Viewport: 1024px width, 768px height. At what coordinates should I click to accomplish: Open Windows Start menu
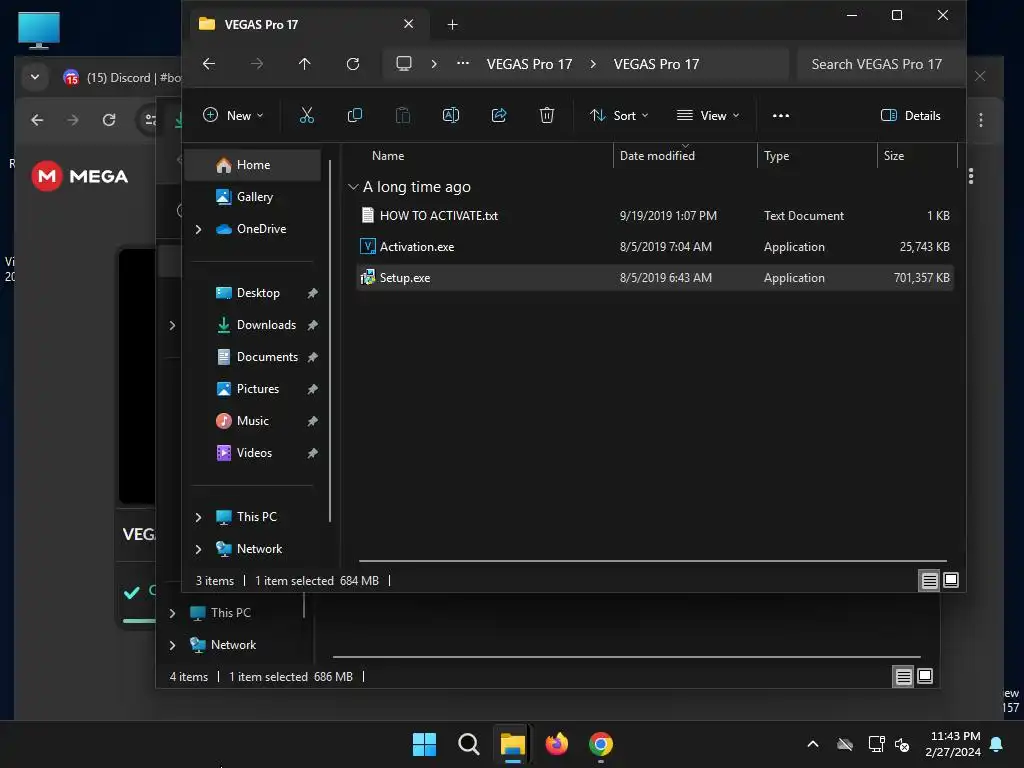[x=424, y=744]
